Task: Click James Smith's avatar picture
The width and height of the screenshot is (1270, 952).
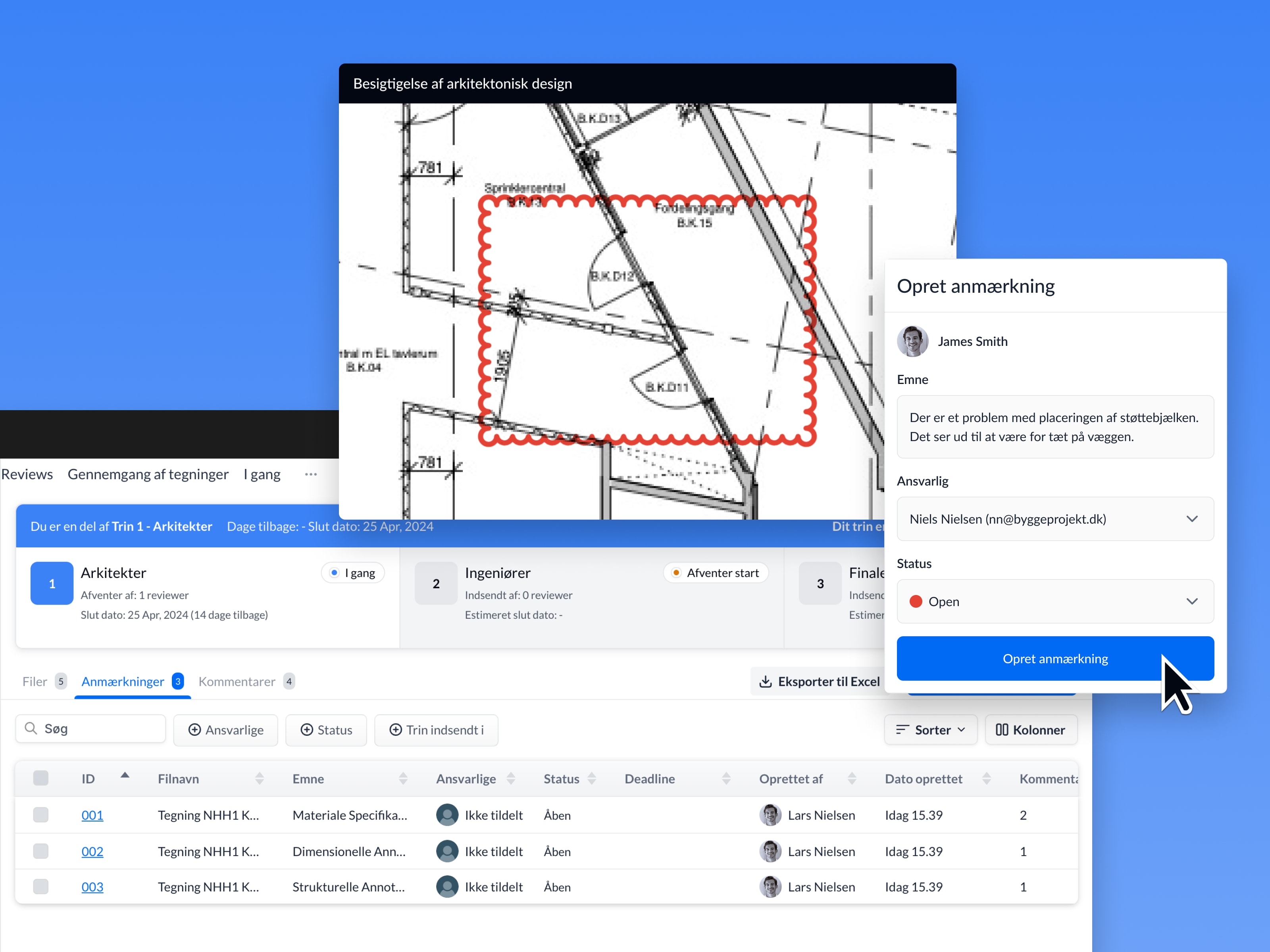Action: click(x=912, y=341)
